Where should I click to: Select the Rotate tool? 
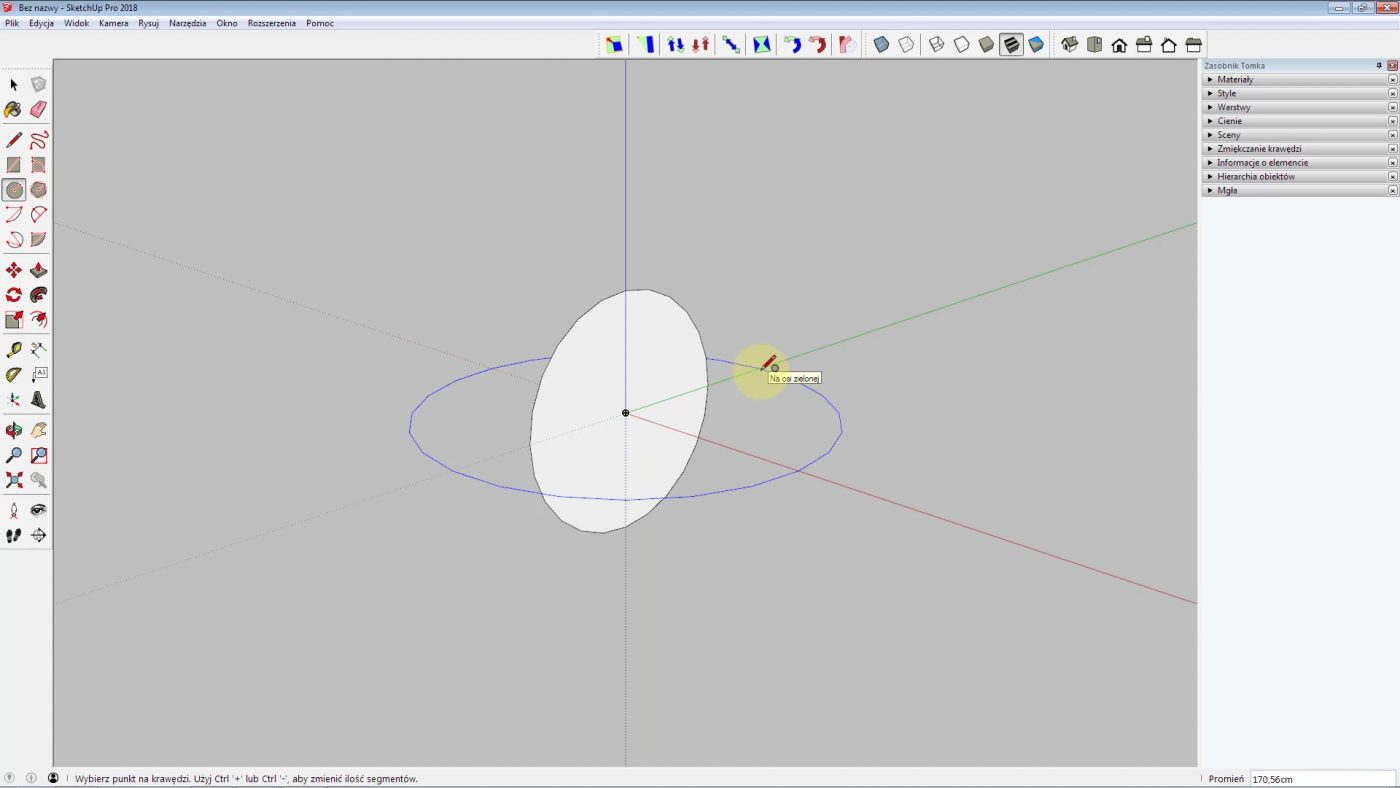tap(14, 294)
